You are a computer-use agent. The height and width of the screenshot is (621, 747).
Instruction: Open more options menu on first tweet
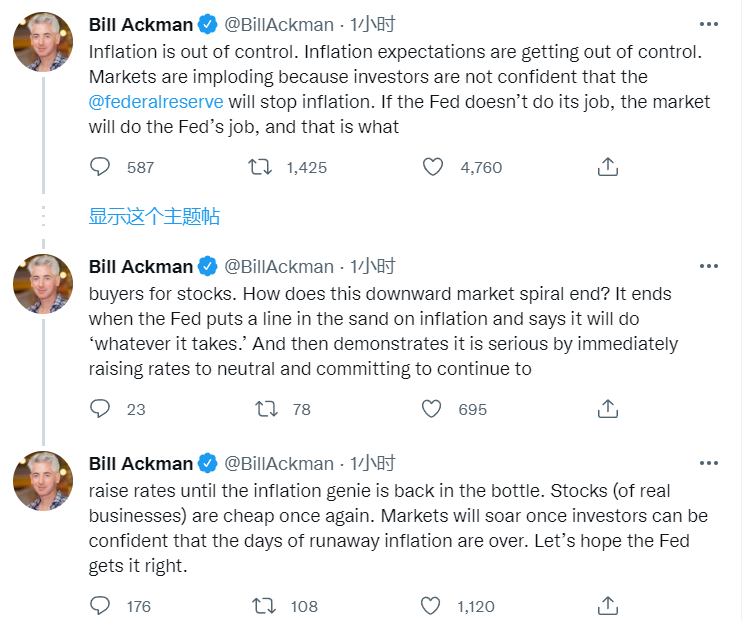coord(708,24)
